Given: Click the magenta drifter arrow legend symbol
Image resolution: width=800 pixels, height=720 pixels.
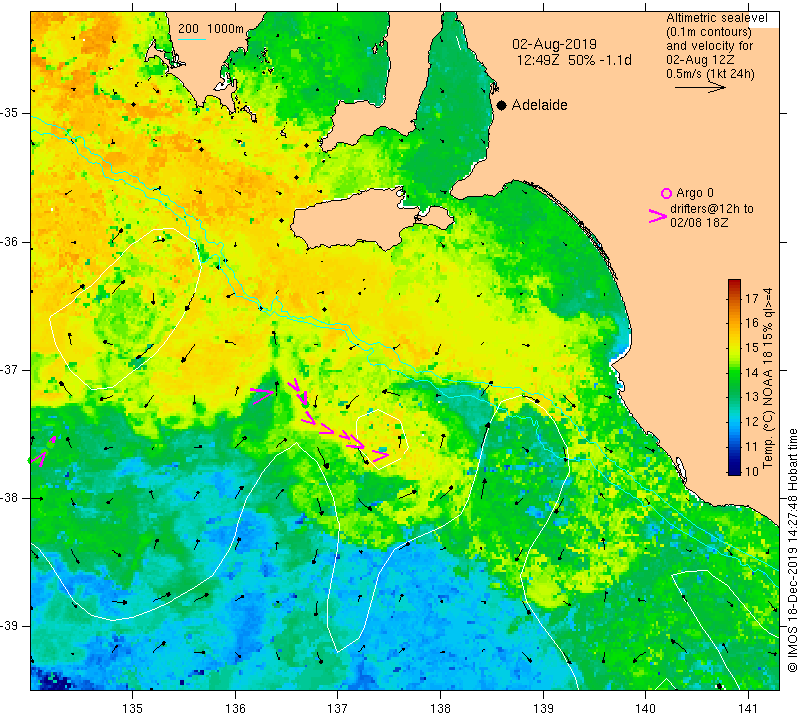Looking at the screenshot, I should point(658,216).
